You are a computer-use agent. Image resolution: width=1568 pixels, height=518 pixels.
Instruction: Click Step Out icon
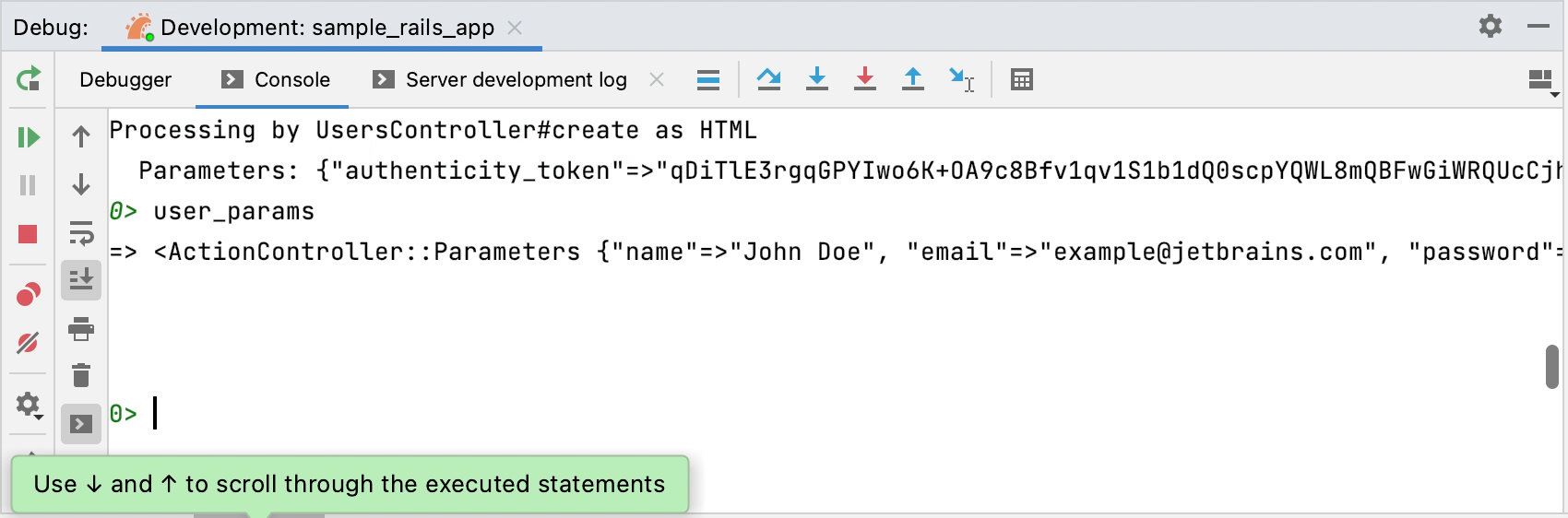point(912,79)
